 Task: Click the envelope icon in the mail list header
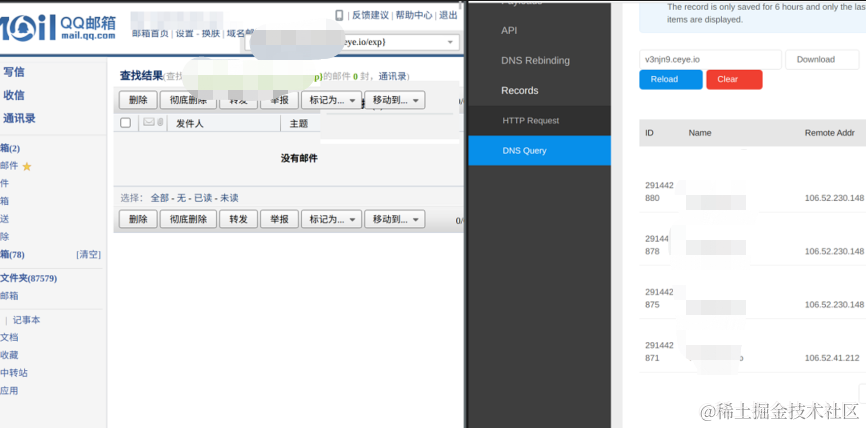point(149,122)
